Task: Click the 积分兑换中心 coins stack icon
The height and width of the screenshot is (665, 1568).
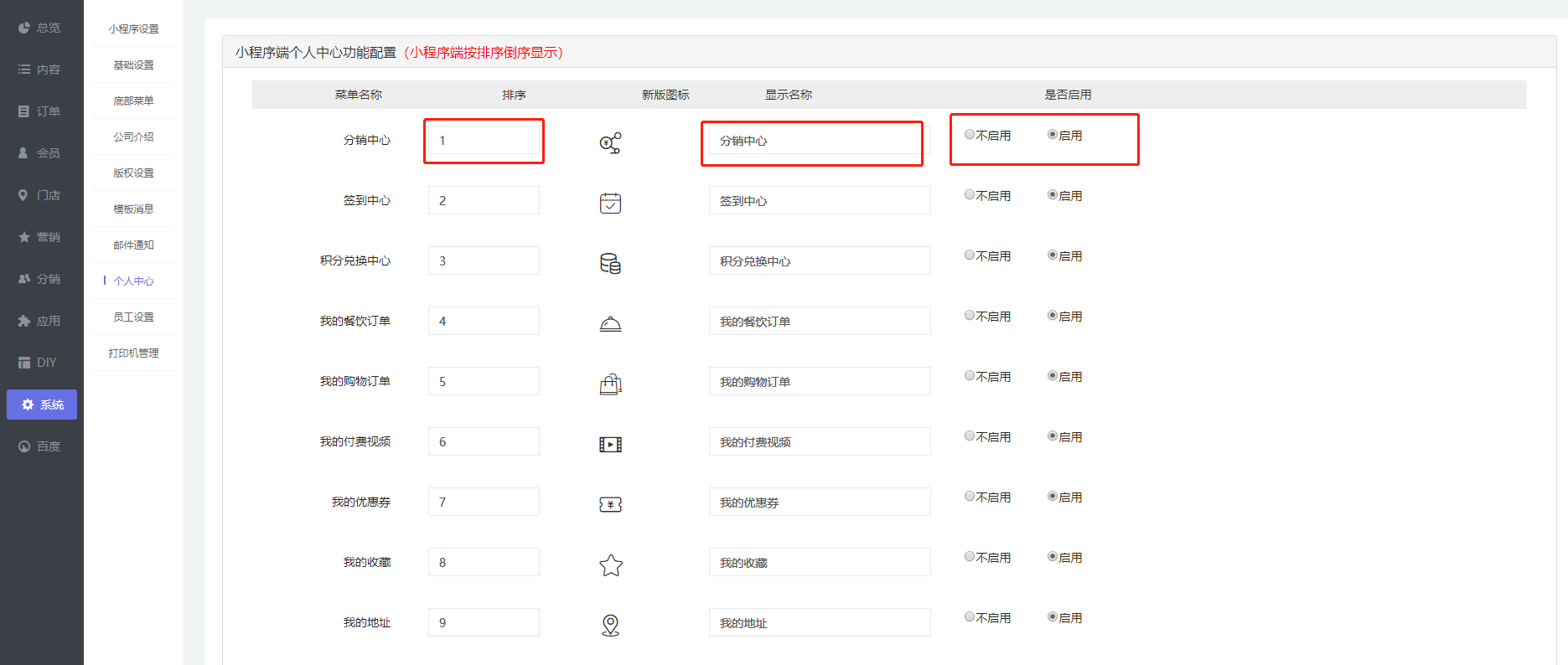Action: pyautogui.click(x=610, y=264)
